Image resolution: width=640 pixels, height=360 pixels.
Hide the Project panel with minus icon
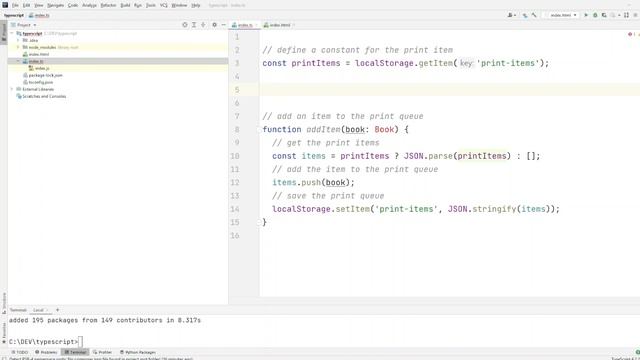point(223,25)
